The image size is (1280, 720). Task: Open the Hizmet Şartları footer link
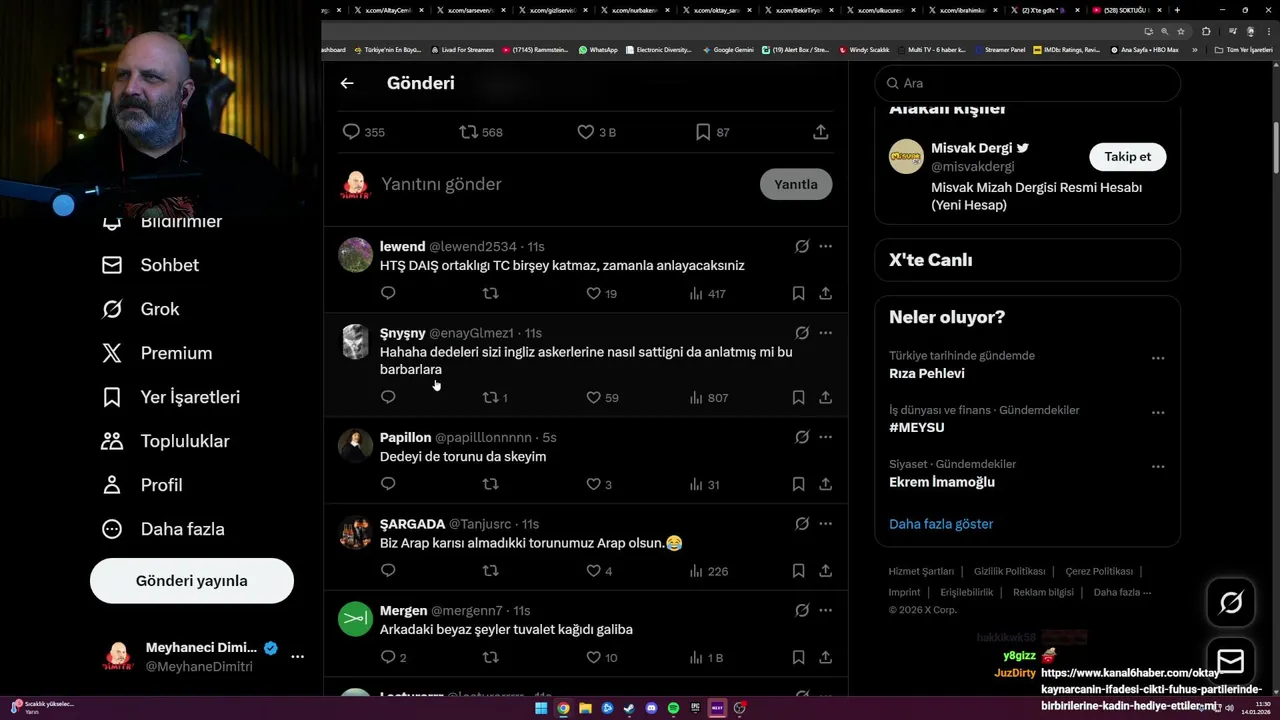click(x=921, y=572)
